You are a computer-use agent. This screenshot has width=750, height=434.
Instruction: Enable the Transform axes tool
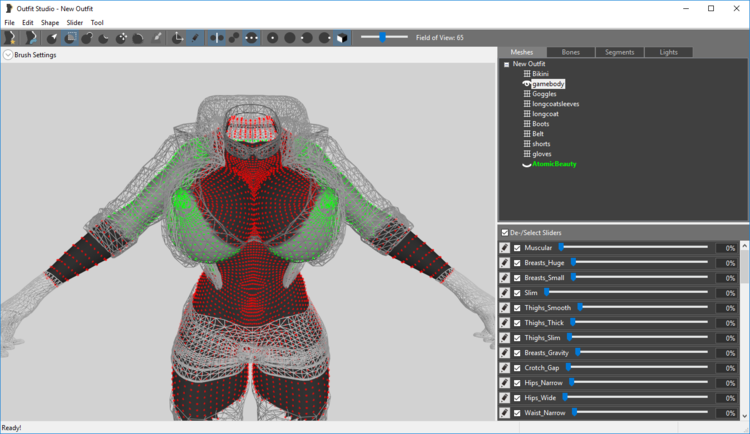tap(177, 38)
